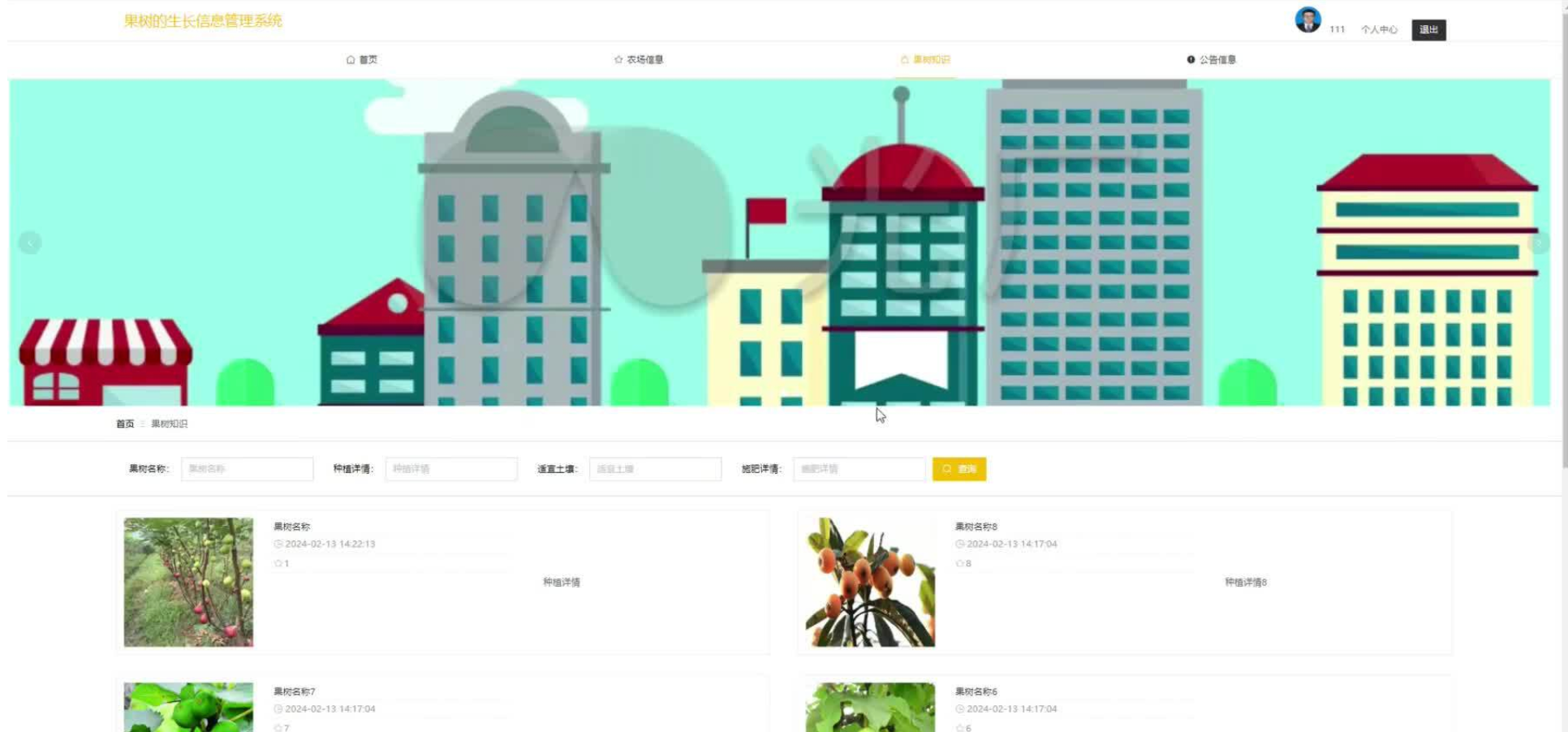Image resolution: width=1568 pixels, height=732 pixels.
Task: Select the 果树知识 navigation tab
Action: pyautogui.click(x=925, y=59)
